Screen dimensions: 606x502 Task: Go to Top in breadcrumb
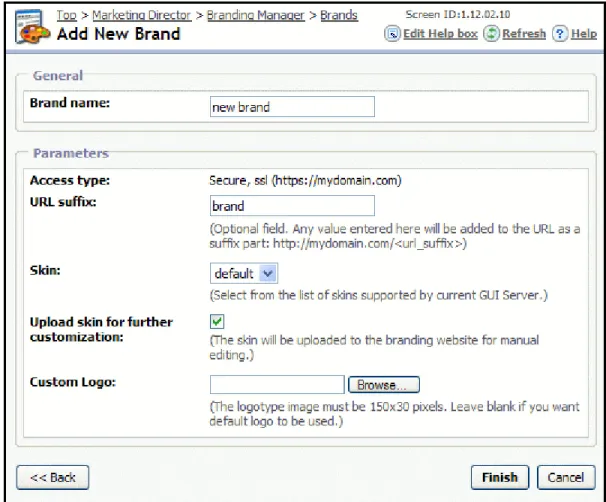click(66, 15)
